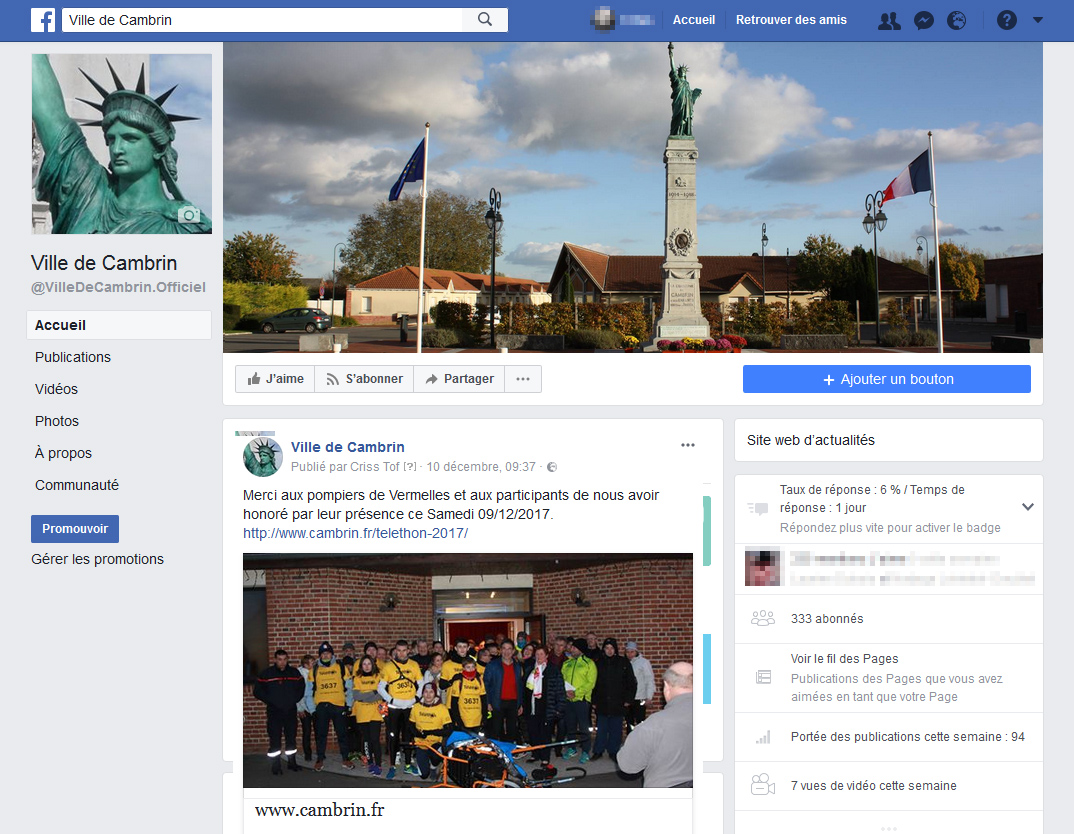Click 333 abonnés followers count

[827, 619]
